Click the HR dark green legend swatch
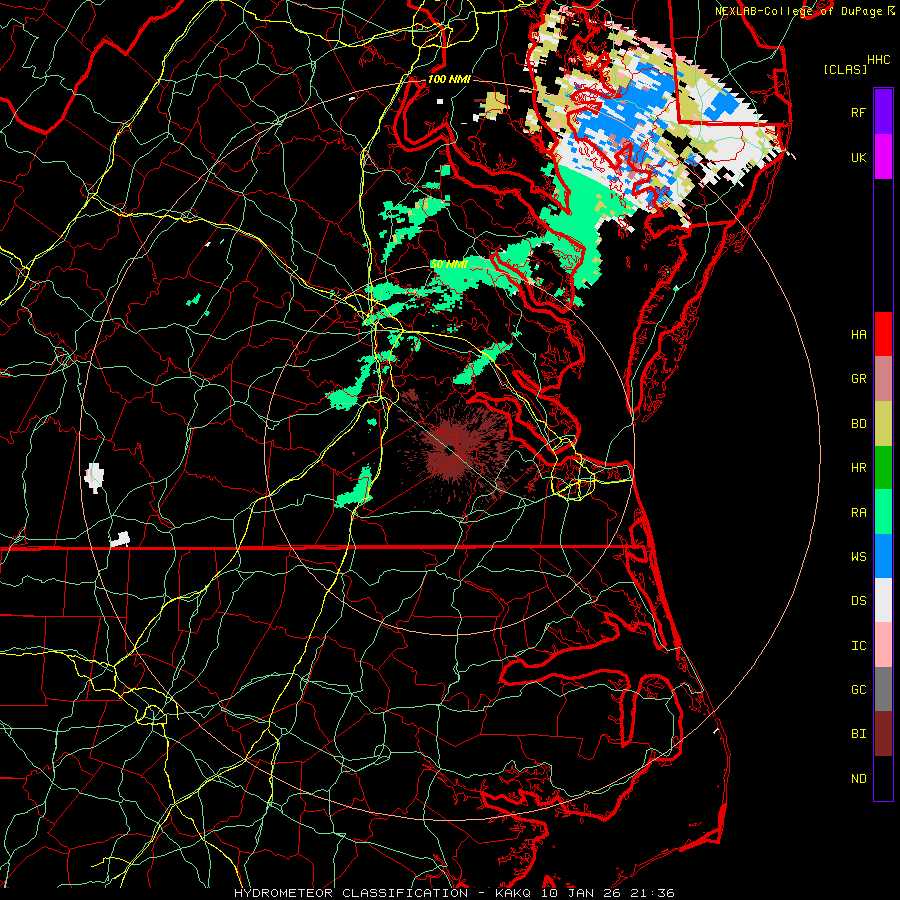The image size is (900, 900). [x=883, y=467]
